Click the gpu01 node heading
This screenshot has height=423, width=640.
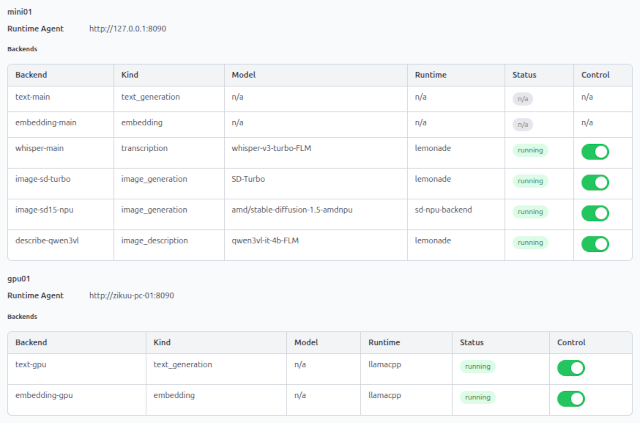pyautogui.click(x=19, y=279)
